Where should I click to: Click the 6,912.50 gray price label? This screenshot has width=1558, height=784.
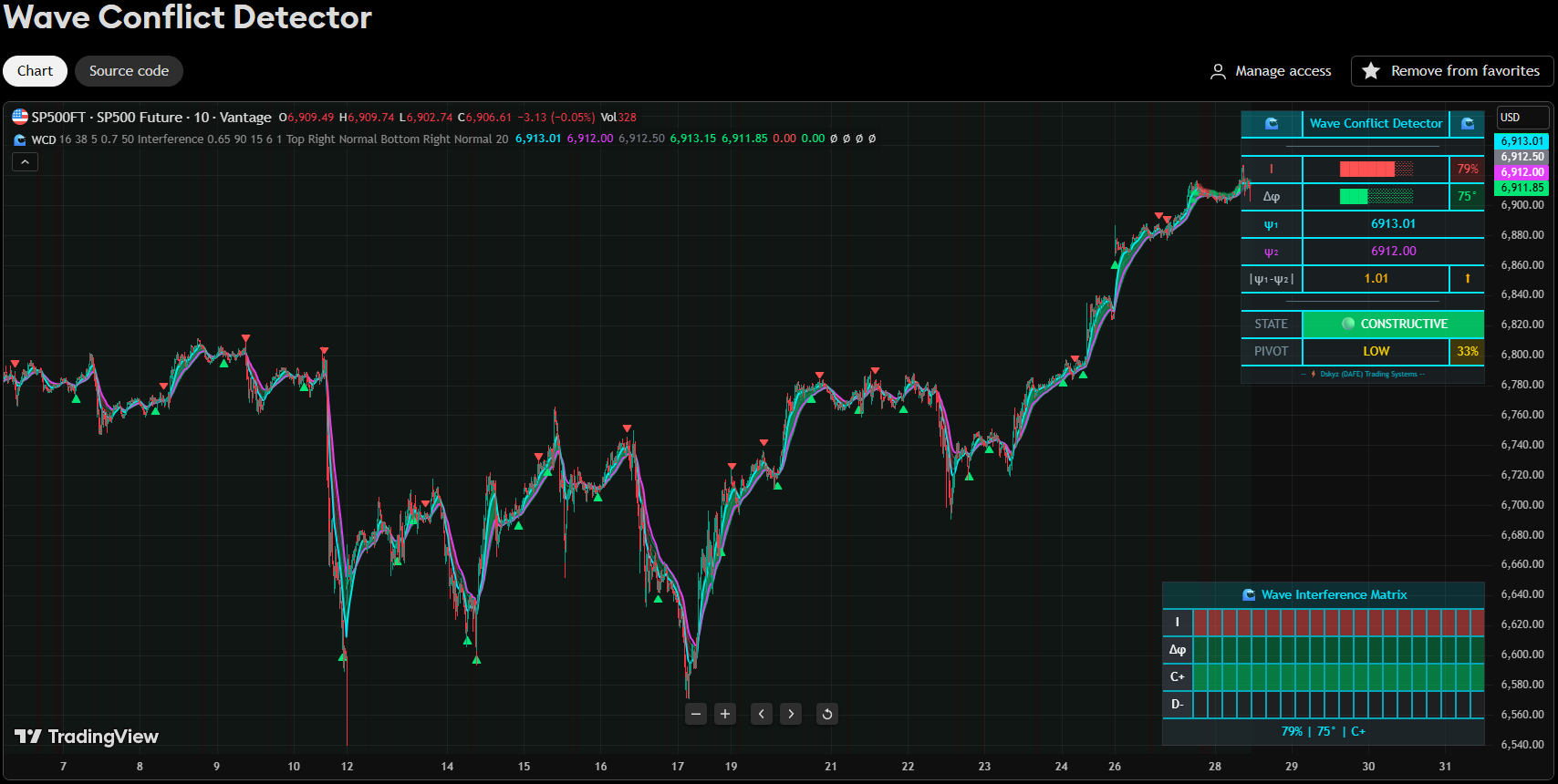pos(1522,157)
